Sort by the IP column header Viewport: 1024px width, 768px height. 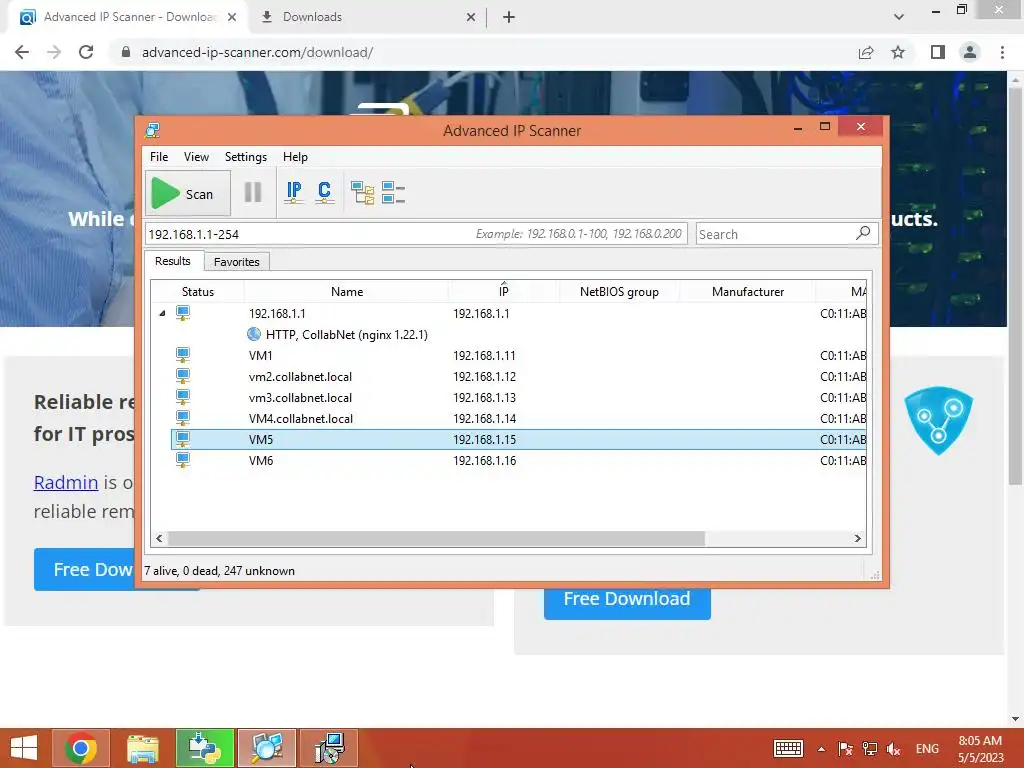[504, 291]
